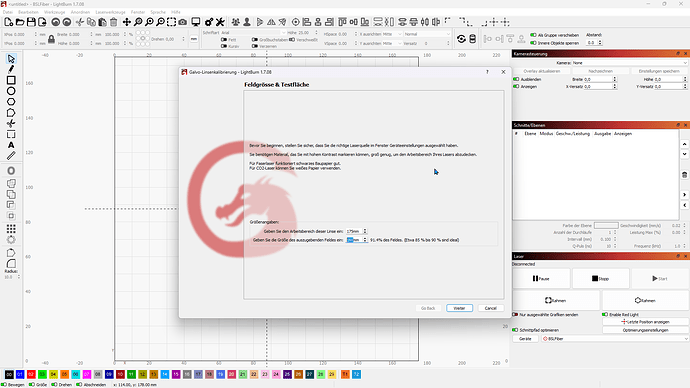690x388 pixels.
Task: Click the Cancel button in dialog
Action: 491,308
